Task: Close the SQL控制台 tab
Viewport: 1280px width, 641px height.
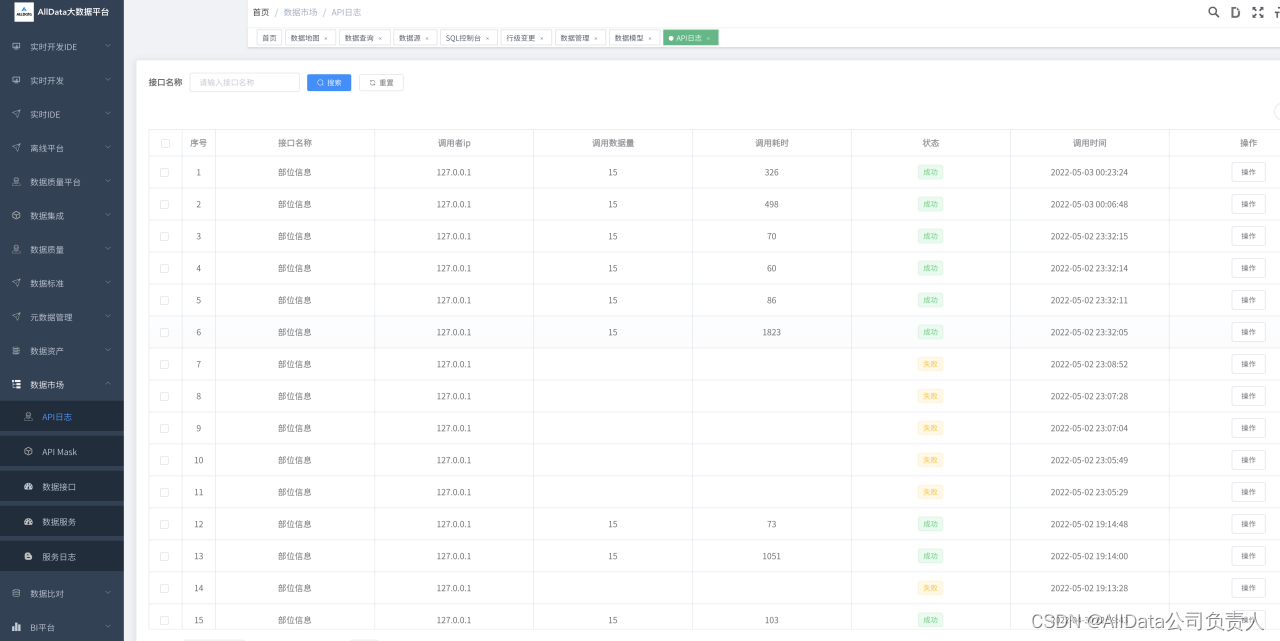Action: 488,38
